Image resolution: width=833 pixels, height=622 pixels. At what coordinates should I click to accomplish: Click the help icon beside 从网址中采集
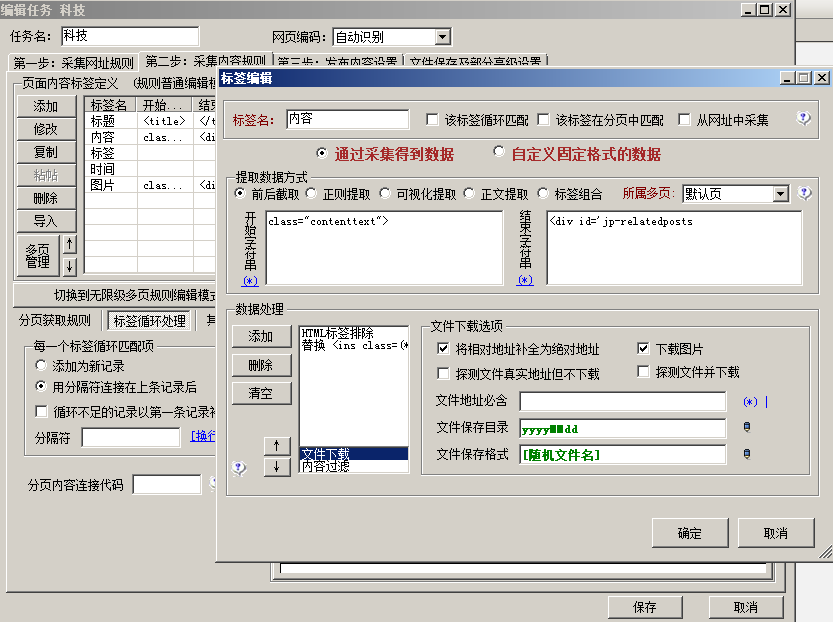tap(803, 119)
